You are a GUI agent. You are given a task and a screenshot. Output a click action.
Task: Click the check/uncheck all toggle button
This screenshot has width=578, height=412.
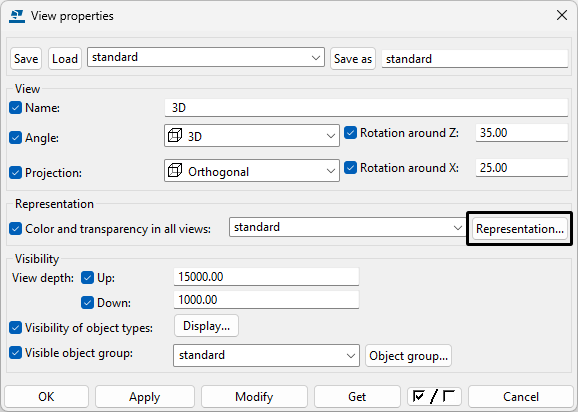[434, 397]
